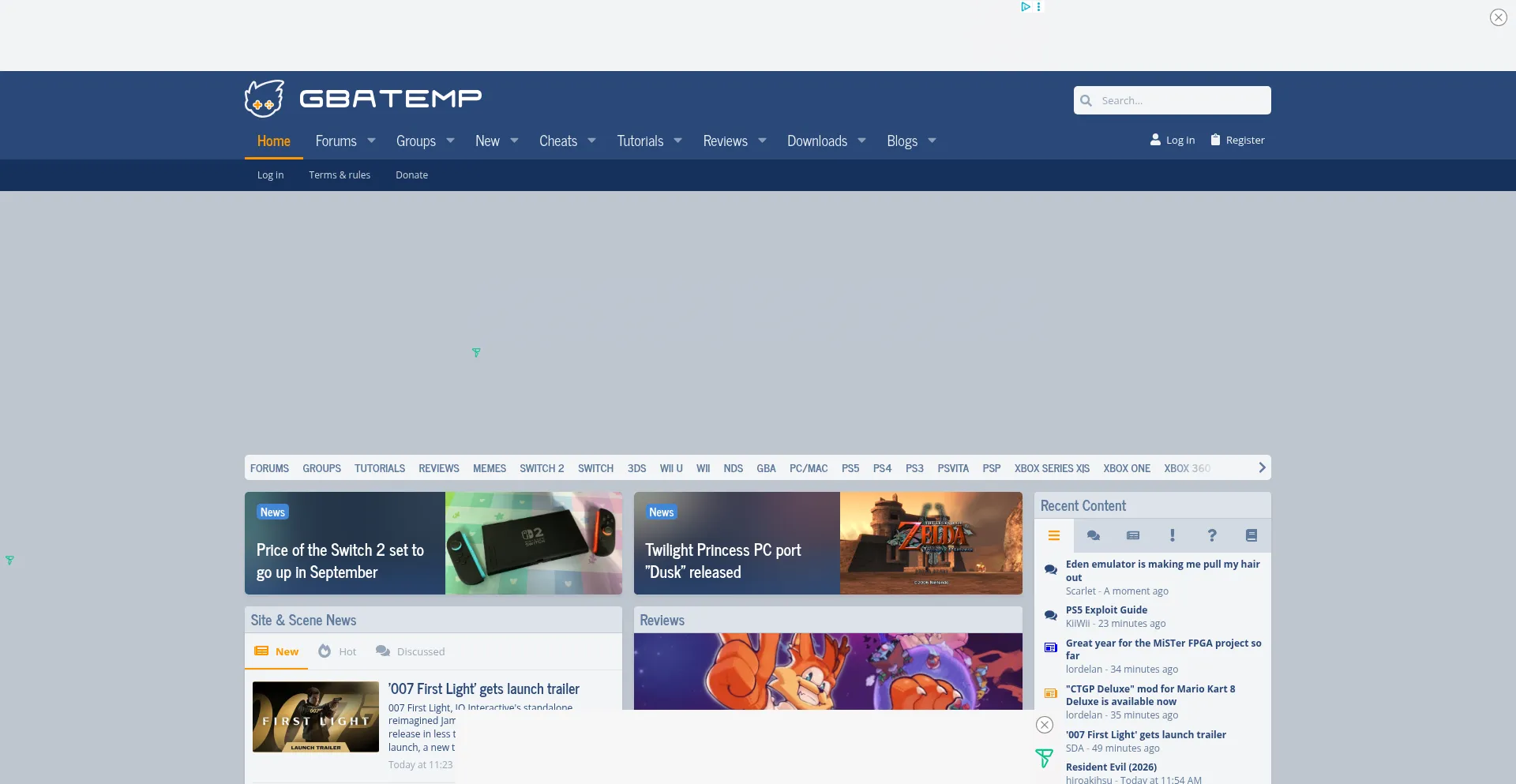Select the all-content list icon in Recent Content
Viewport: 1516px width, 784px height.
(x=1054, y=535)
